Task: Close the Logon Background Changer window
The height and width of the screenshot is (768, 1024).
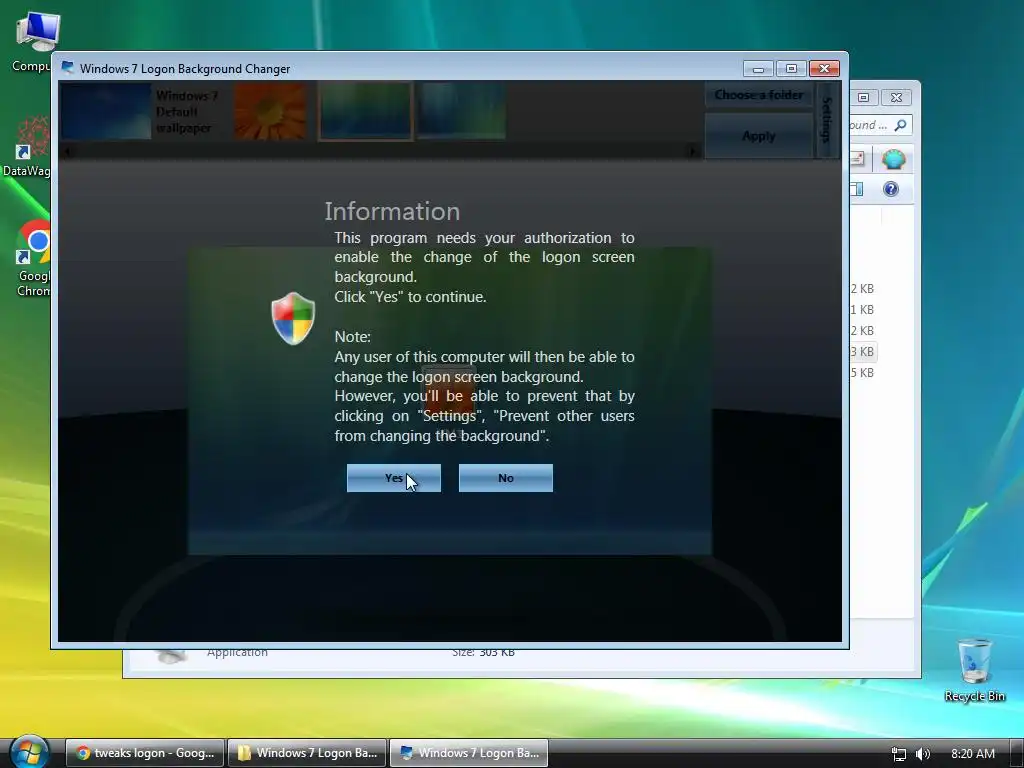Action: pos(824,69)
